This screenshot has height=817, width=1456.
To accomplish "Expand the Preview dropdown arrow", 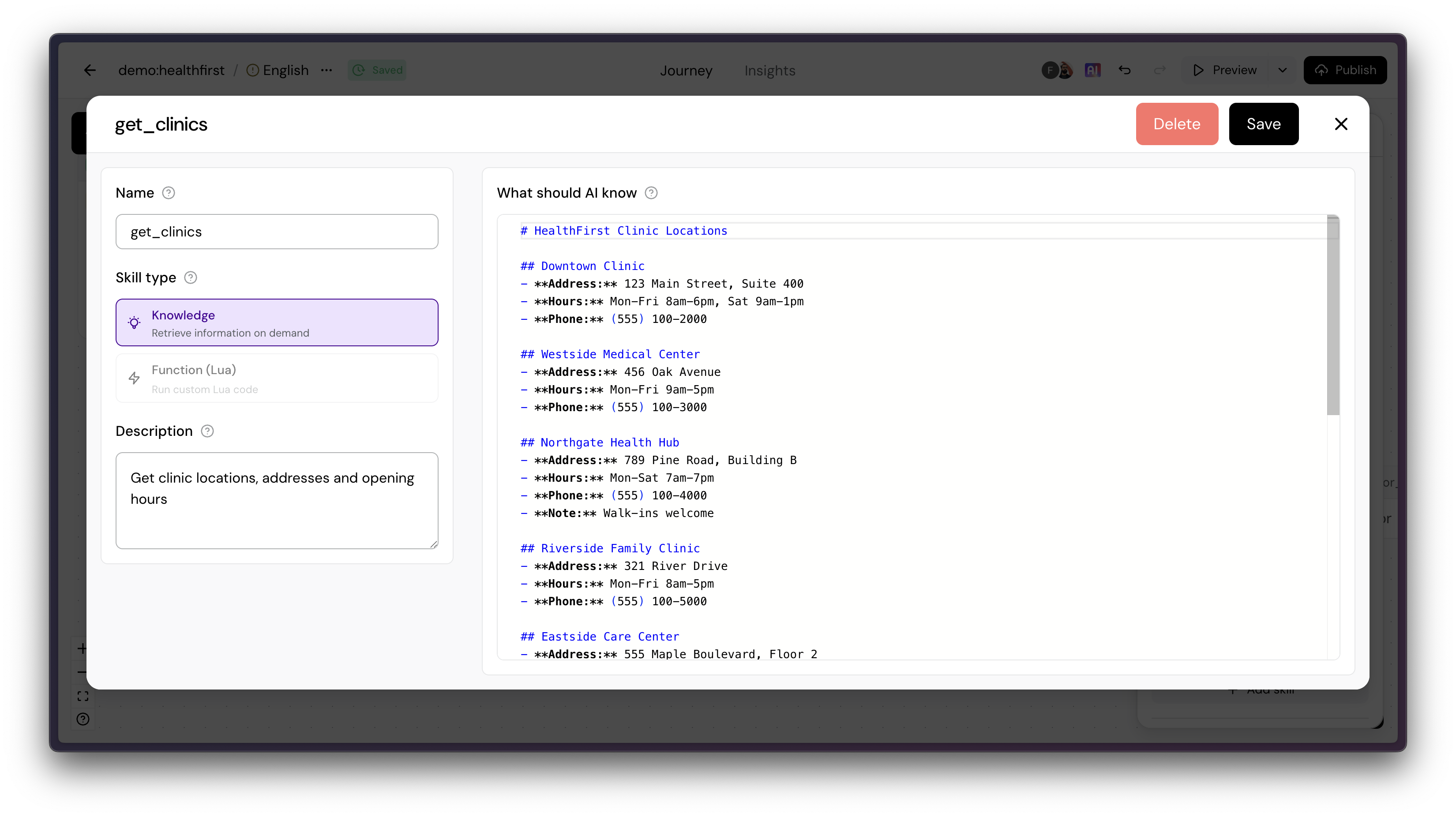I will pos(1283,70).
